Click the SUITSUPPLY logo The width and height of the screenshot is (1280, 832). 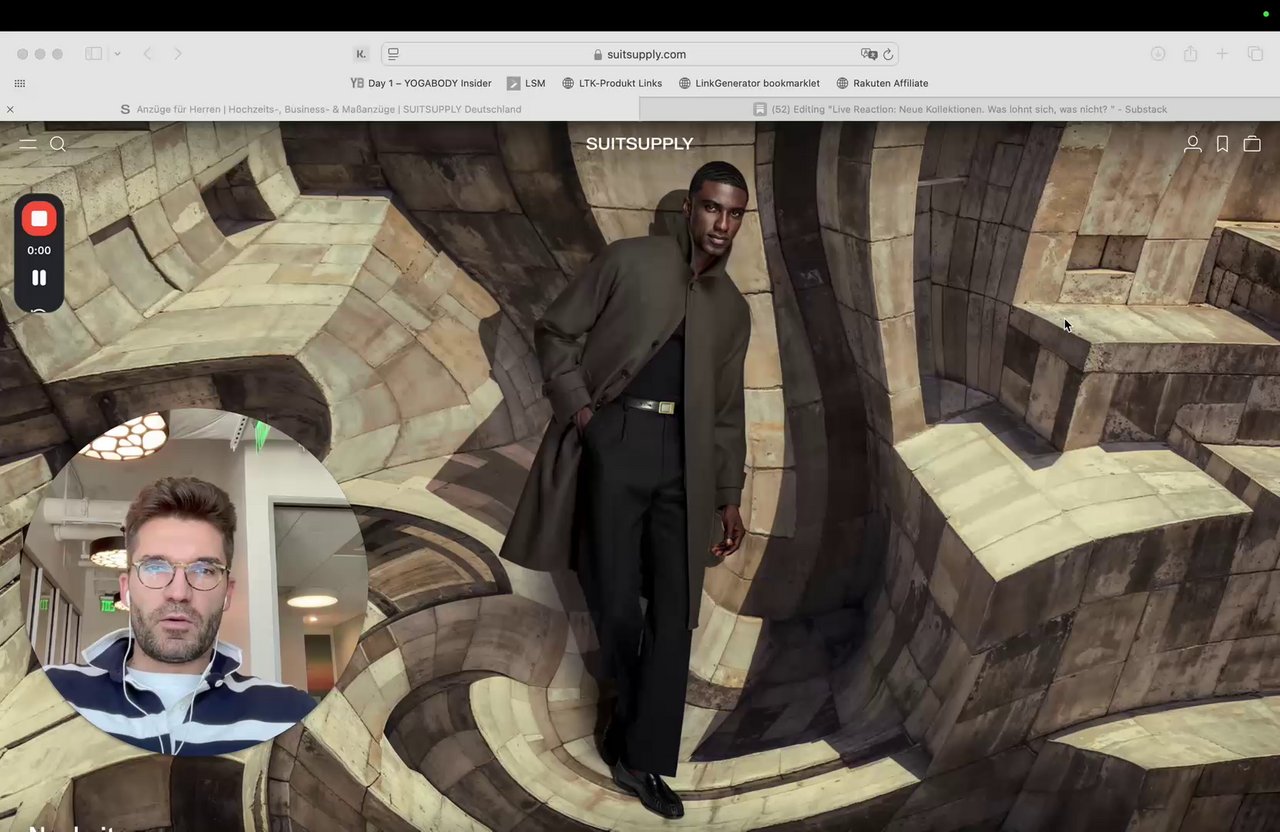[639, 144]
